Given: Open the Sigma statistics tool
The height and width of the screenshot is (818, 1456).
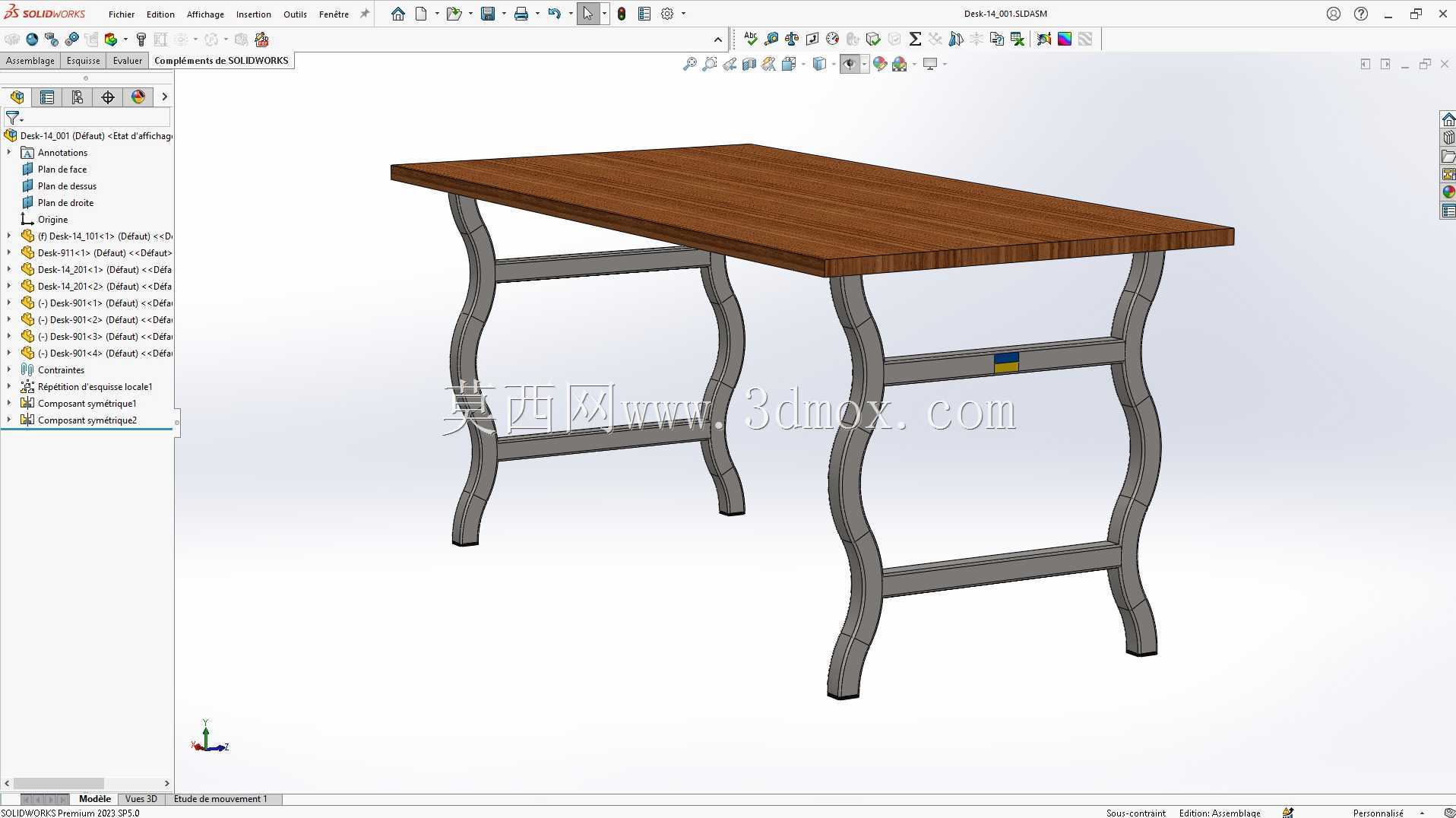Looking at the screenshot, I should pos(915,39).
